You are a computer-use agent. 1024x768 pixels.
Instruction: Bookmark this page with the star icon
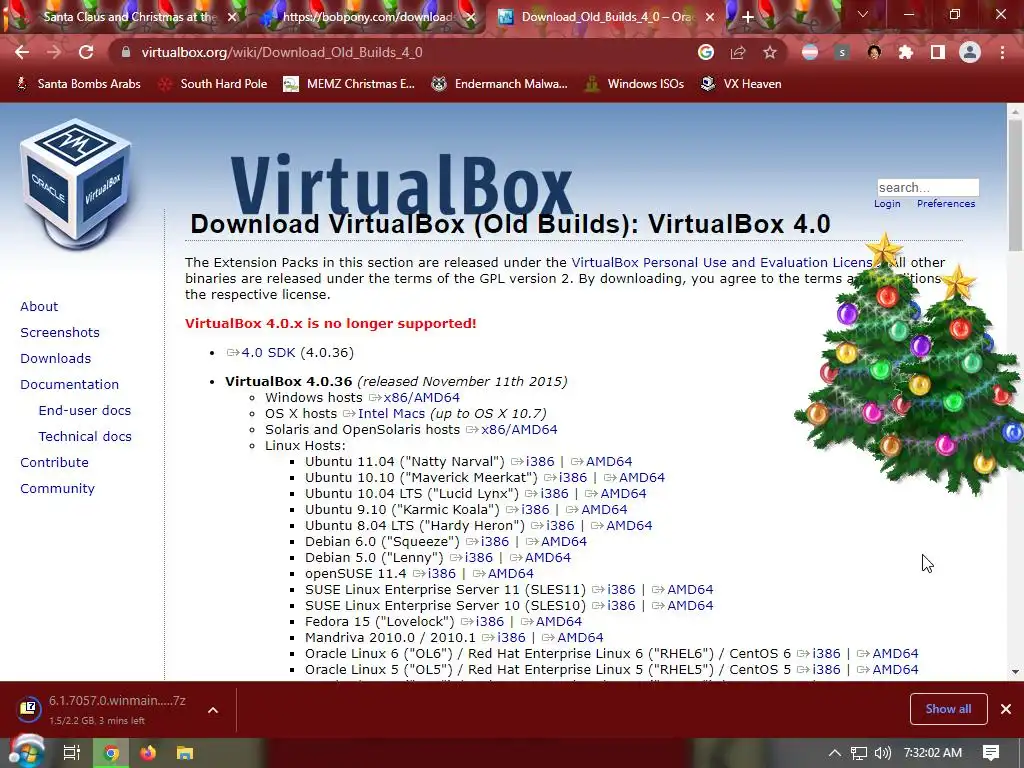pos(770,52)
